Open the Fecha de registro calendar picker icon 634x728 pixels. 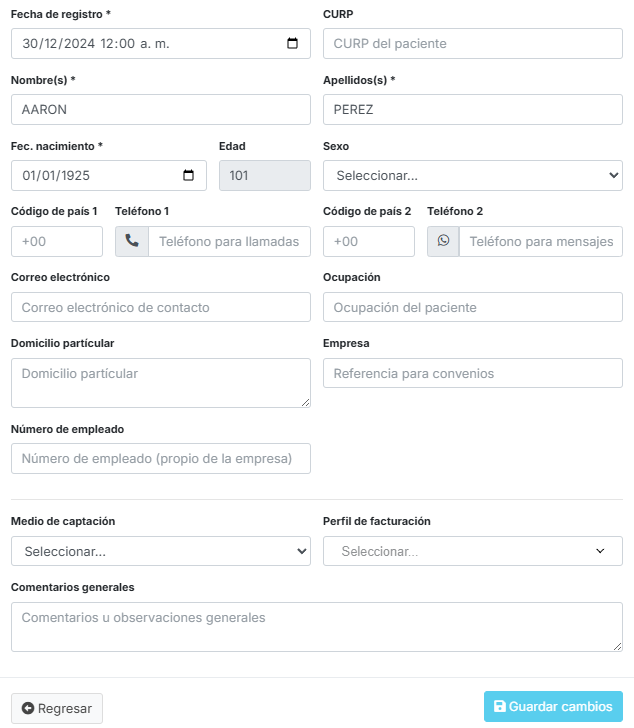point(292,44)
